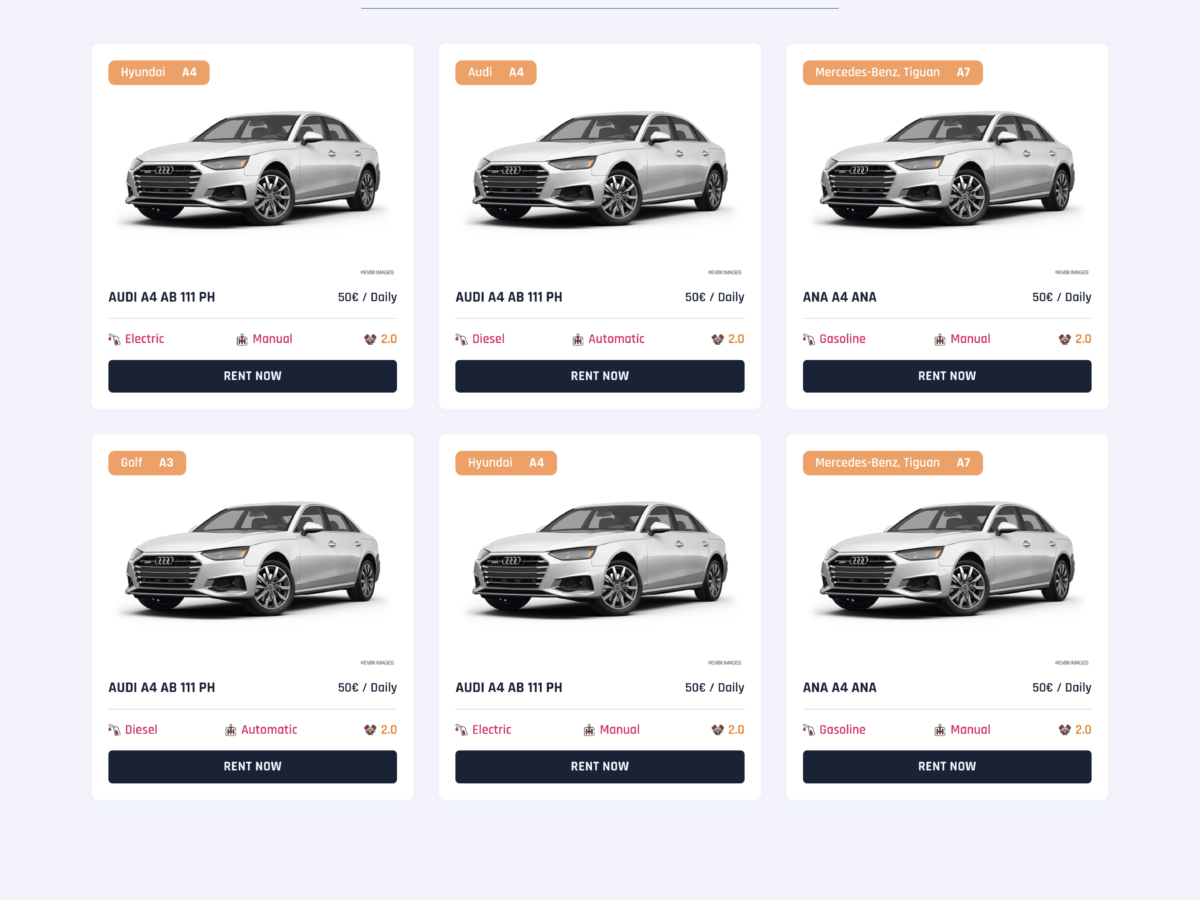Click Electric fuel icon on top-row Hyundai card
This screenshot has width=1200, height=900.
(114, 340)
